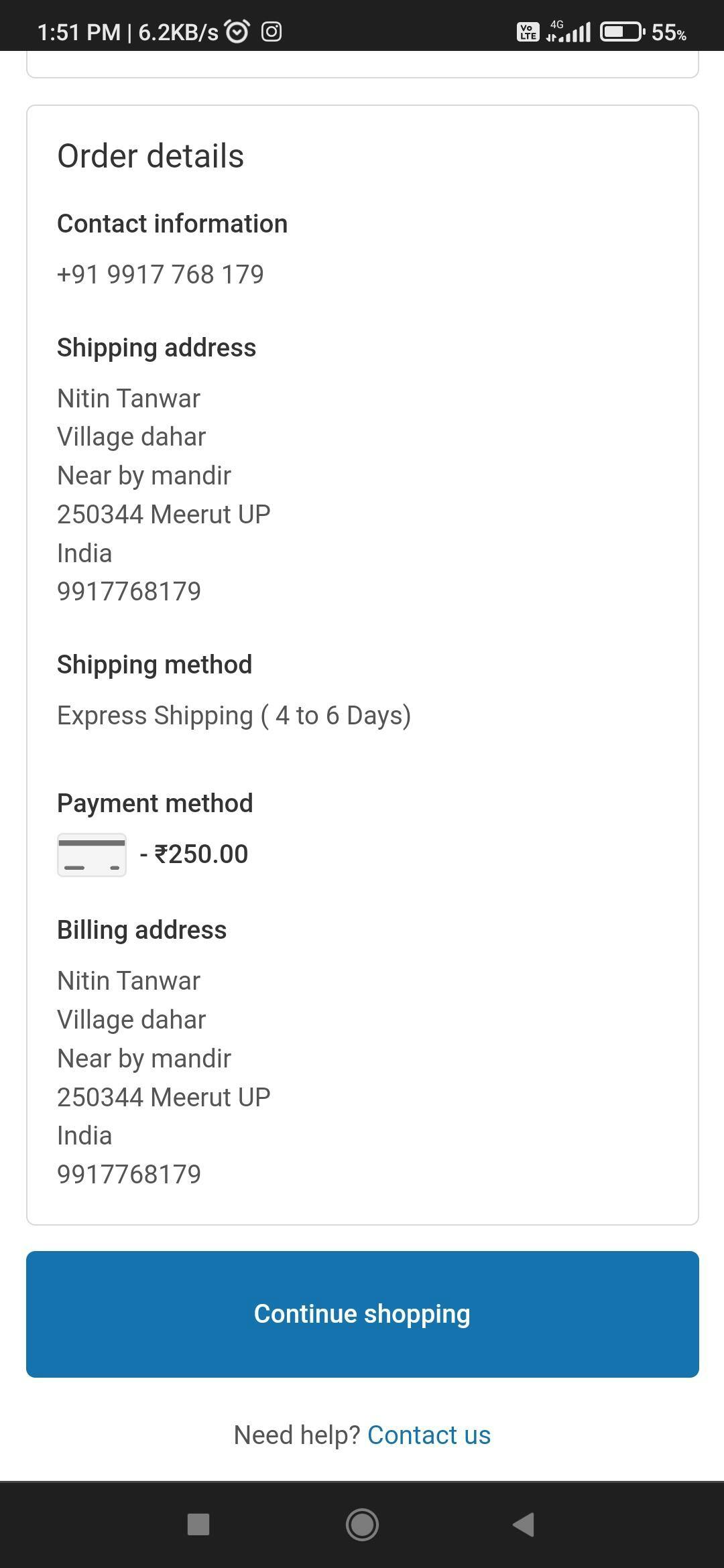Screen dimensions: 724x1568
Task: Tap the payment amount ₹250.00
Action: tap(200, 854)
